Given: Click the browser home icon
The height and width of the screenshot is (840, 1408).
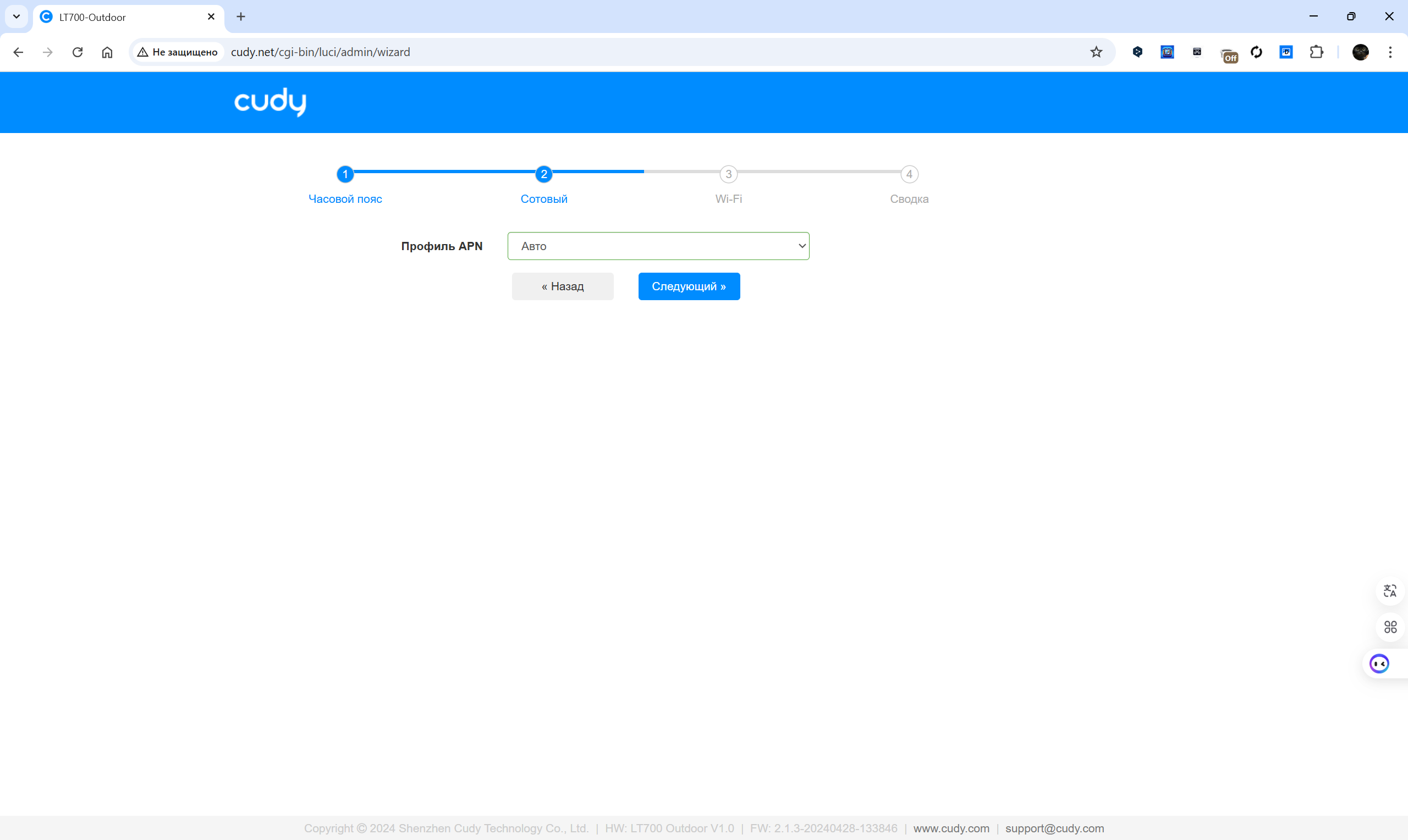Looking at the screenshot, I should 107,52.
